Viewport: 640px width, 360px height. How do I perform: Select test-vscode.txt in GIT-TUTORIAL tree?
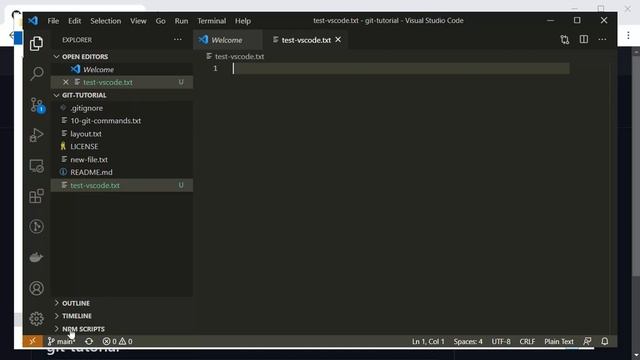click(x=122, y=185)
